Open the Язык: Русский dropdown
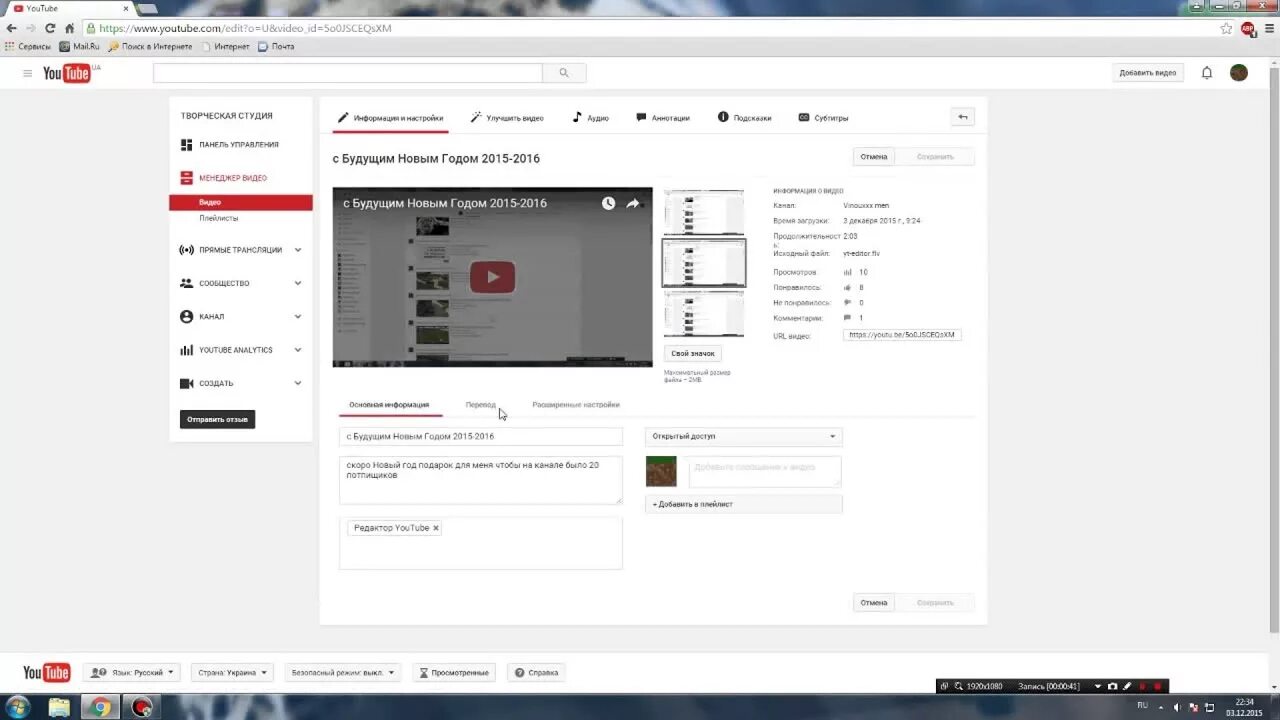This screenshot has height=720, width=1280. pyautogui.click(x=131, y=673)
